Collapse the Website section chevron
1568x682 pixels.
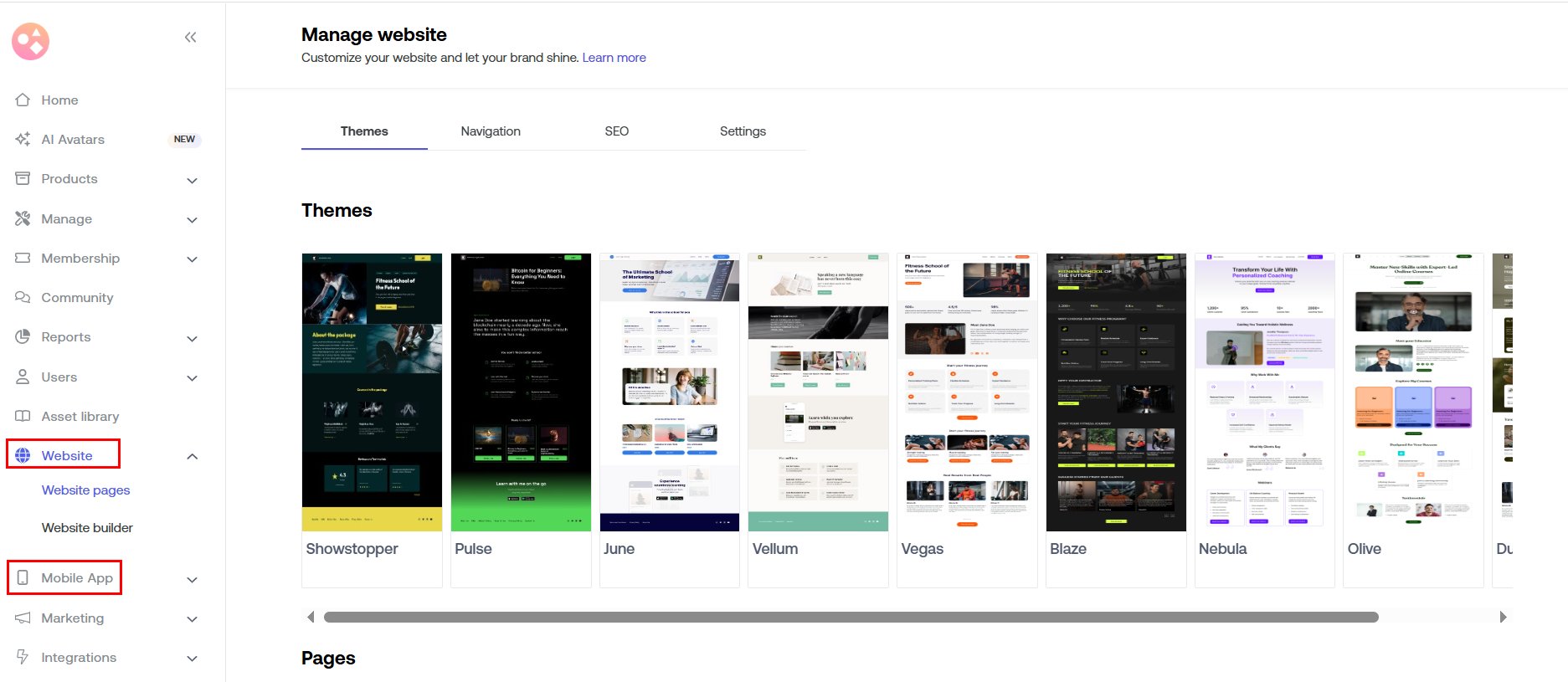(x=192, y=456)
